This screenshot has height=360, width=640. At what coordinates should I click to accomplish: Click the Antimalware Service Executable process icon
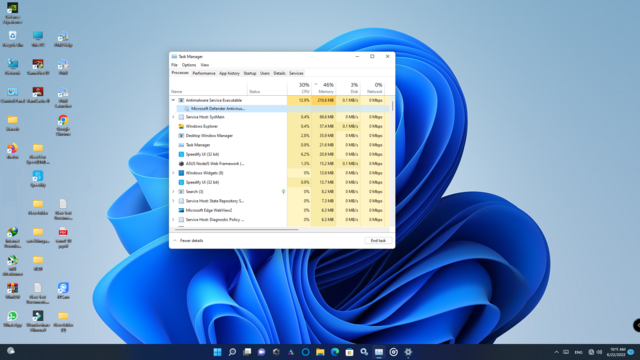click(181, 100)
